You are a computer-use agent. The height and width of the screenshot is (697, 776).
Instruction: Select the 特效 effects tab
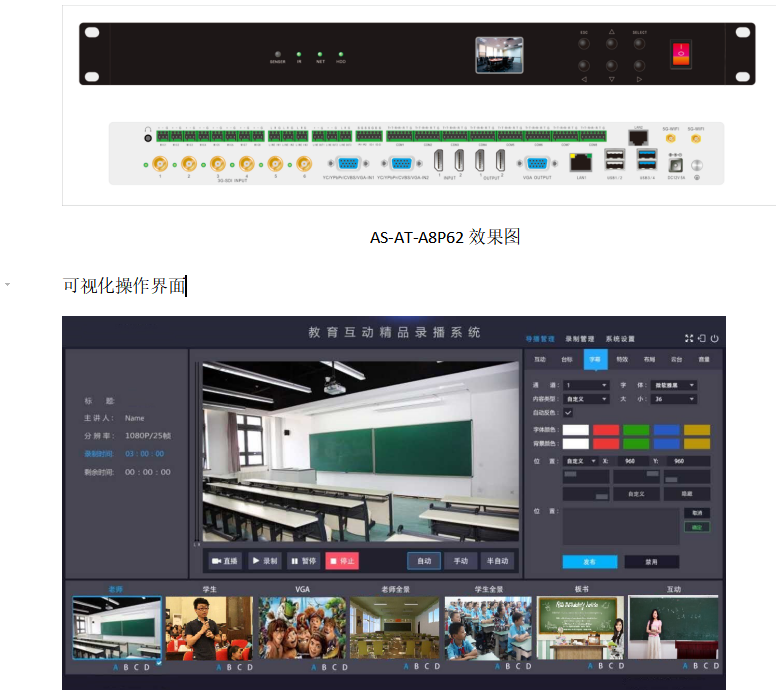coord(622,359)
